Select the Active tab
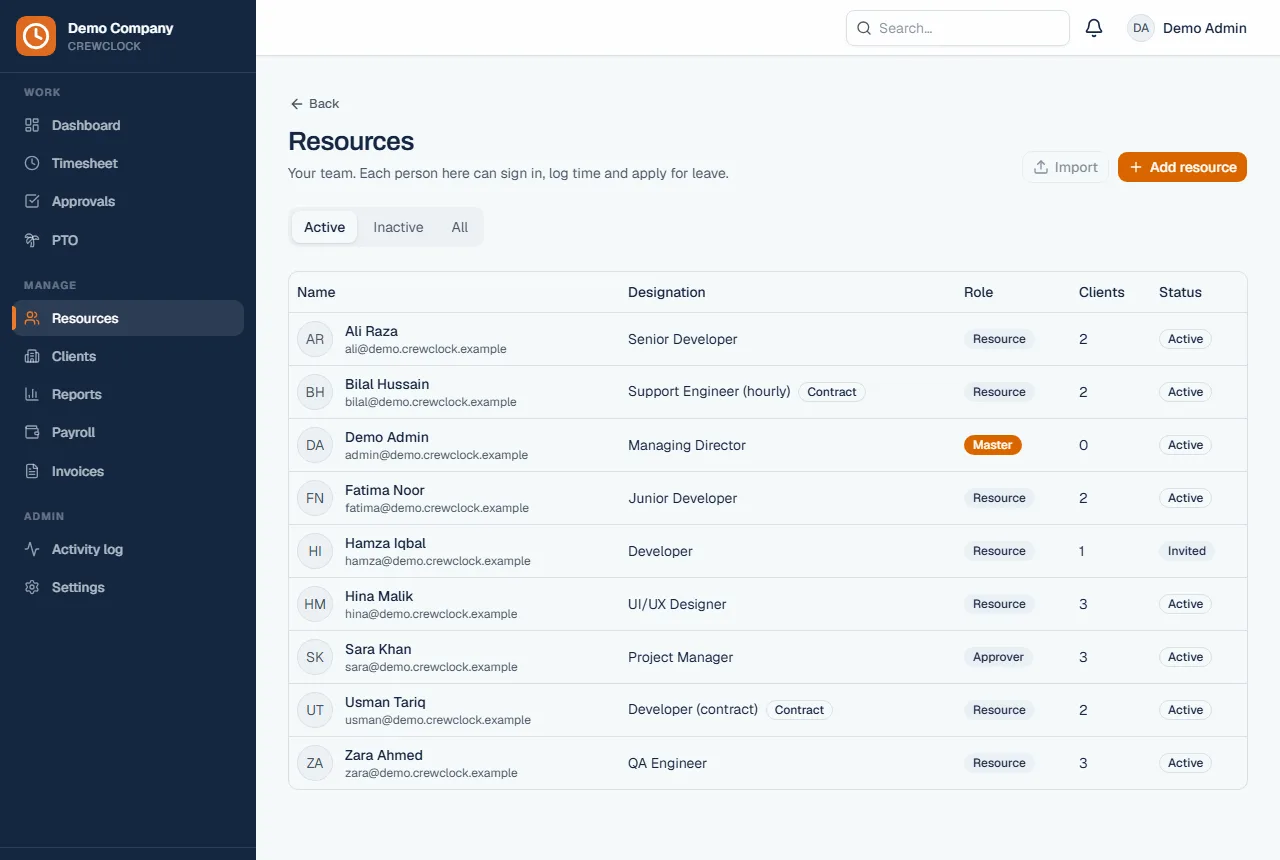This screenshot has width=1280, height=860. (x=324, y=227)
